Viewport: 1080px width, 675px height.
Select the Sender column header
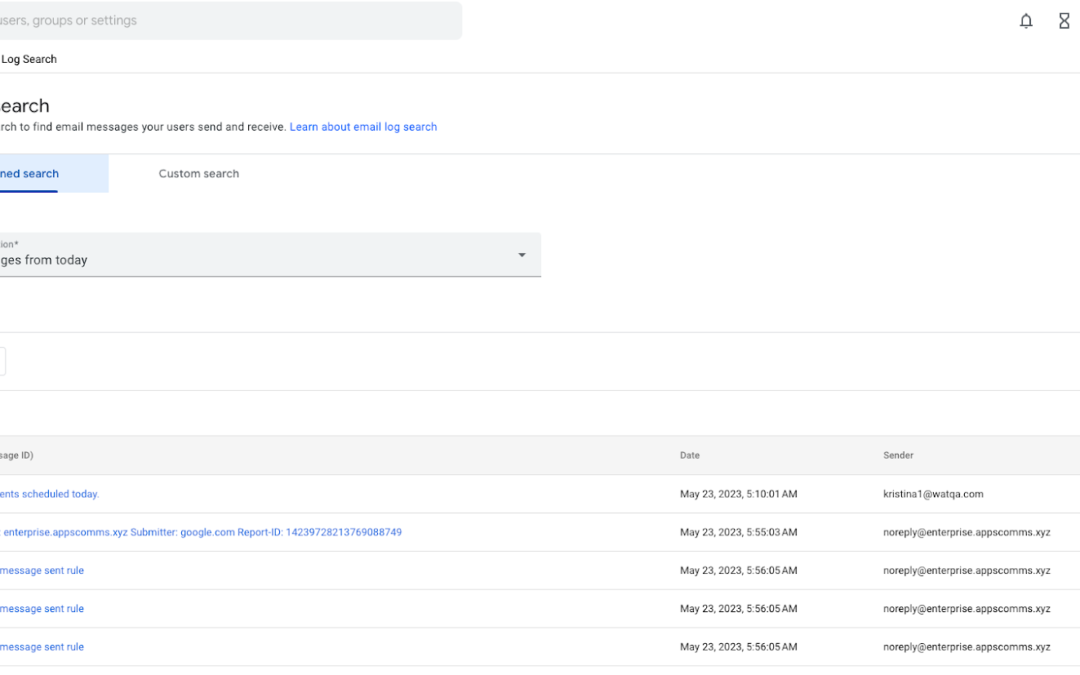898,455
